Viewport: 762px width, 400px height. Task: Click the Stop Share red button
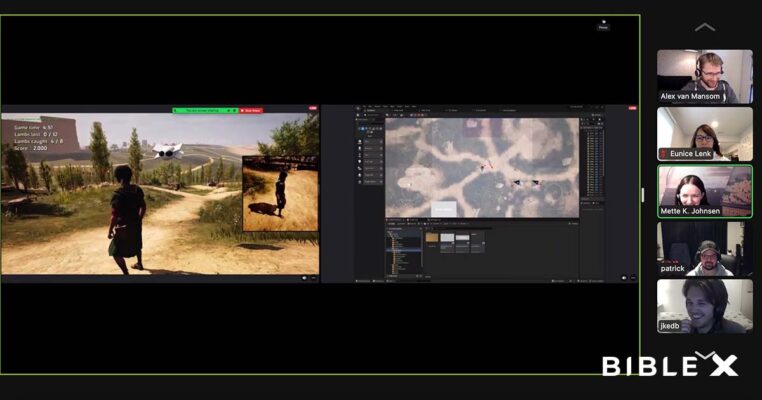tap(251, 110)
